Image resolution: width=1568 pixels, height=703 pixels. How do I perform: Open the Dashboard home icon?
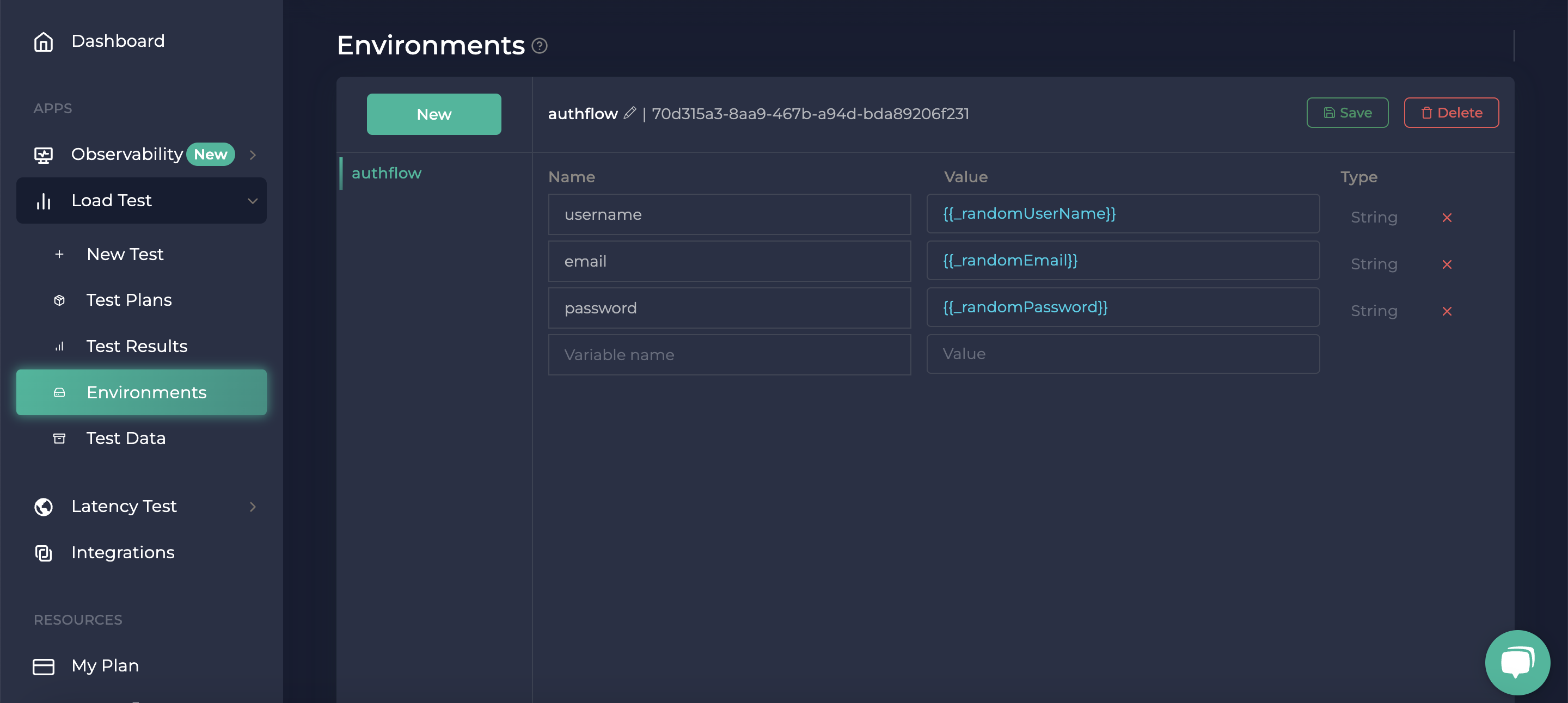tap(43, 41)
